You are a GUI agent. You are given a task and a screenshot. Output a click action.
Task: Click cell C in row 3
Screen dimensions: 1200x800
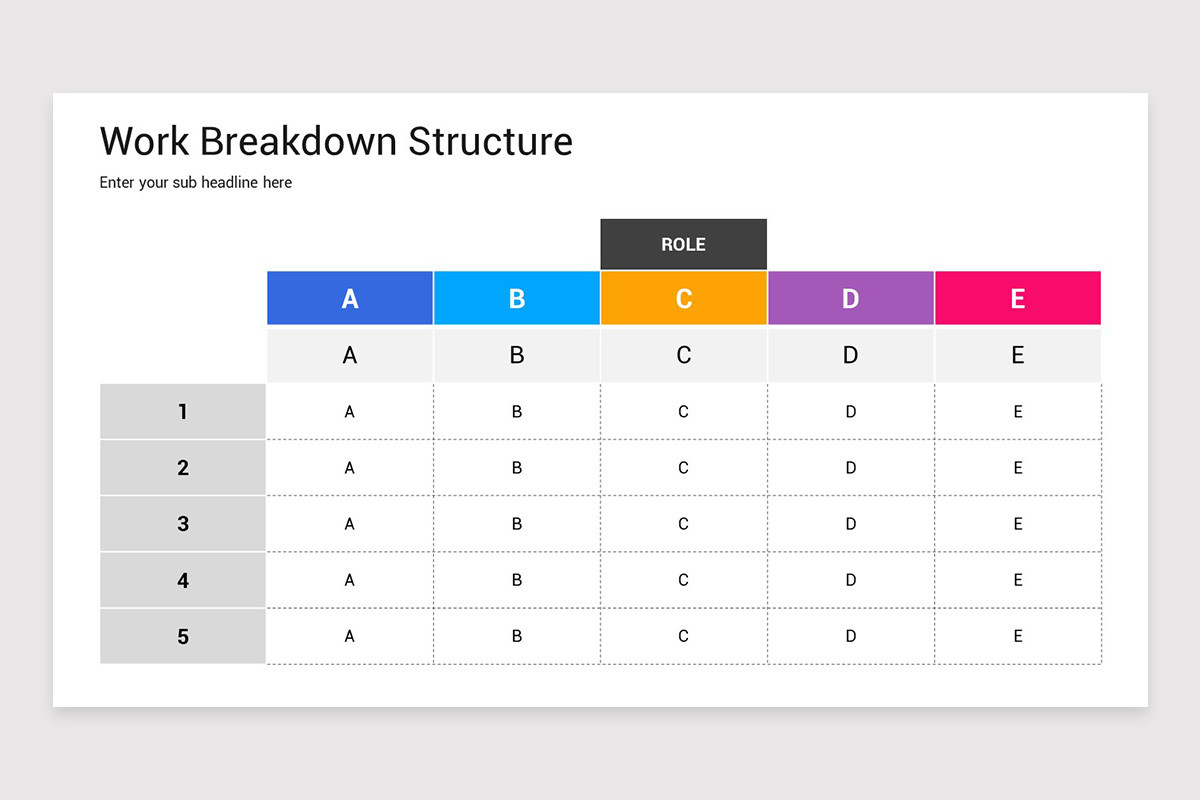684,523
